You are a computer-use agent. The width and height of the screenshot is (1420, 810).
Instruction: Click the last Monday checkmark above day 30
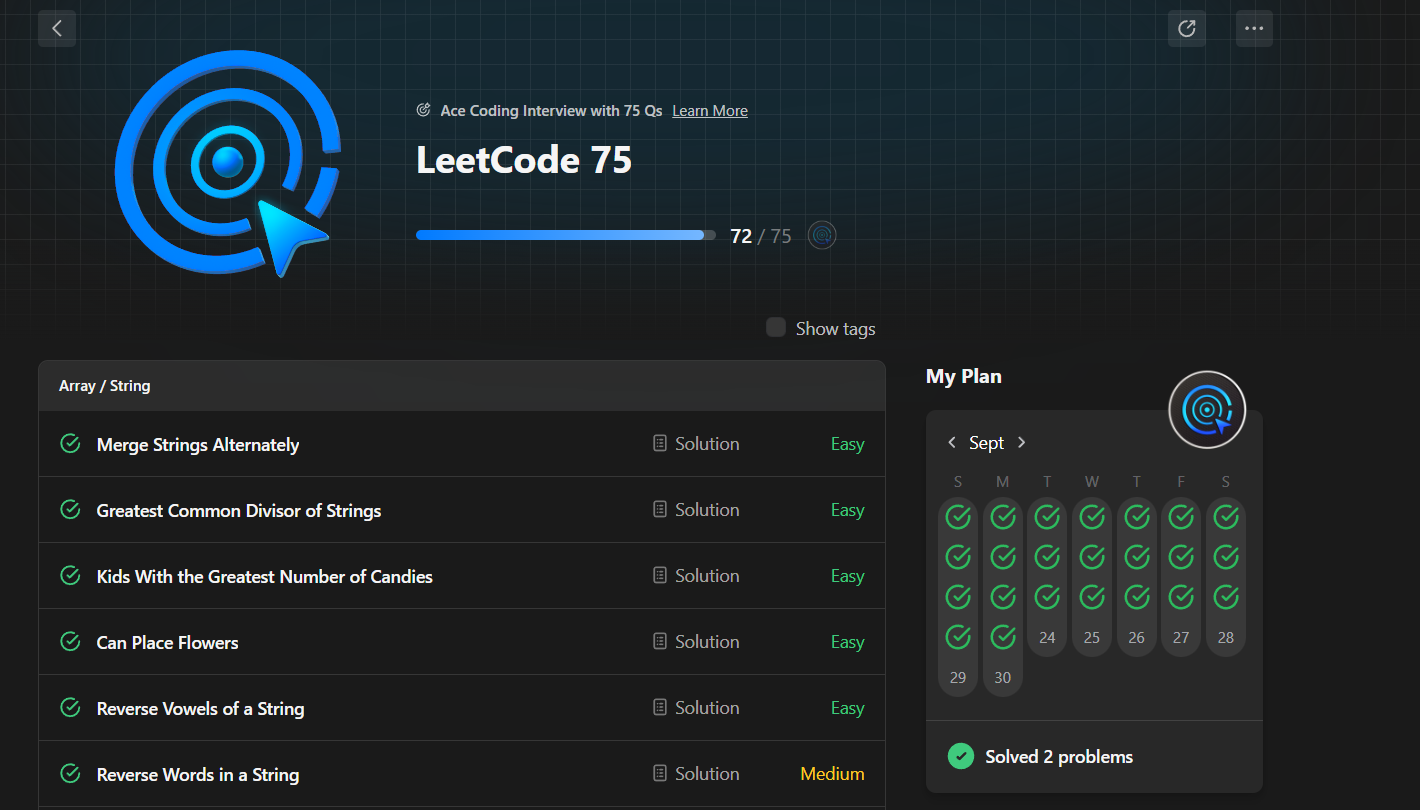coord(1003,637)
